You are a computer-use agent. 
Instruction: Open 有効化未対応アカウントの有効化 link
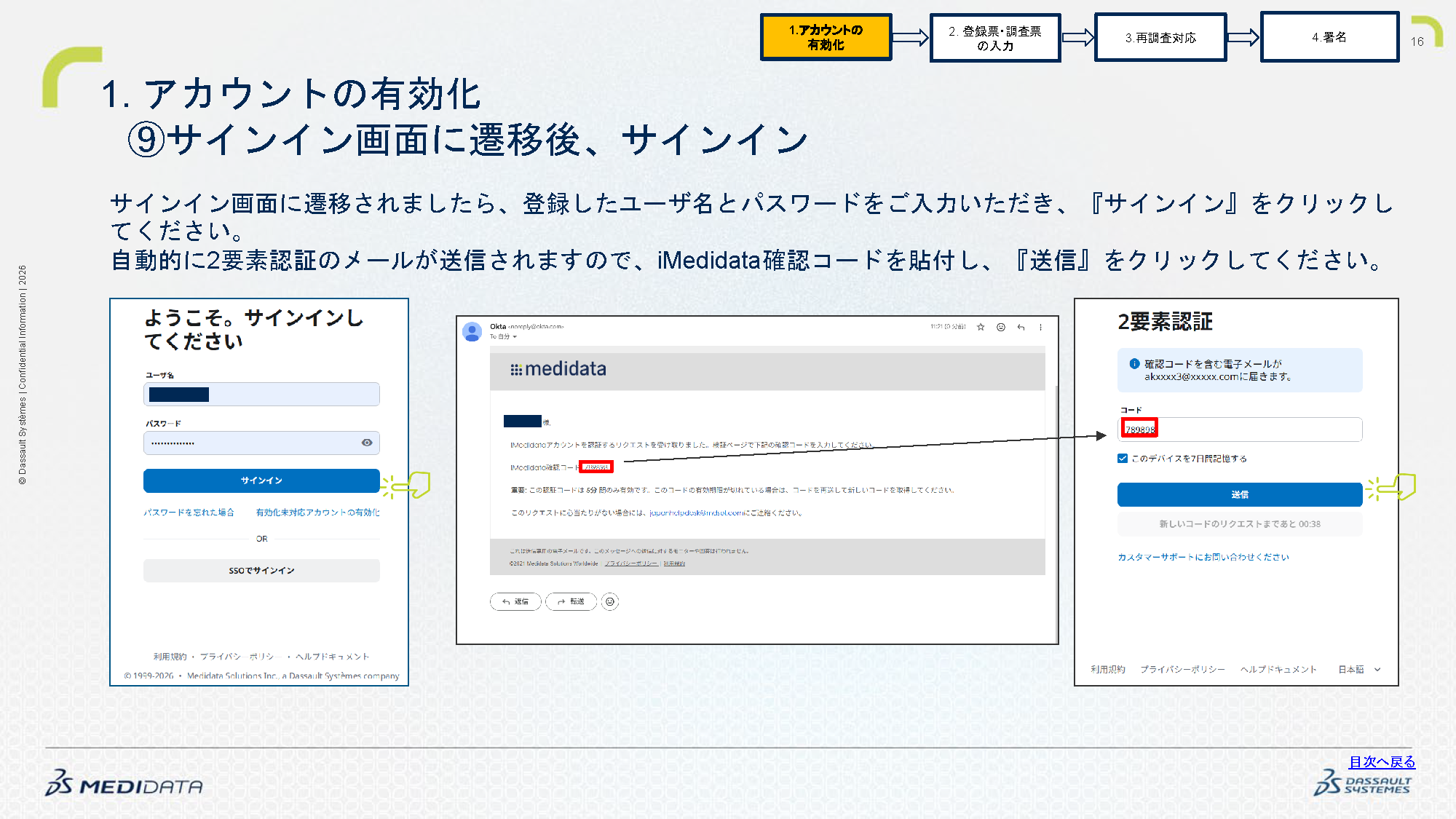(318, 513)
